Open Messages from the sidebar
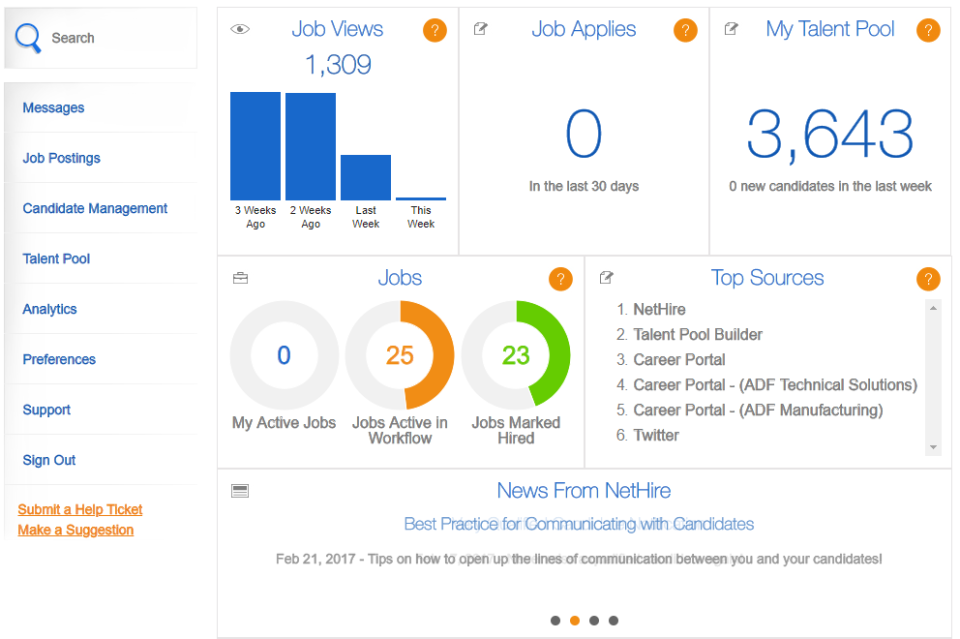The height and width of the screenshot is (639, 960). pyautogui.click(x=52, y=107)
